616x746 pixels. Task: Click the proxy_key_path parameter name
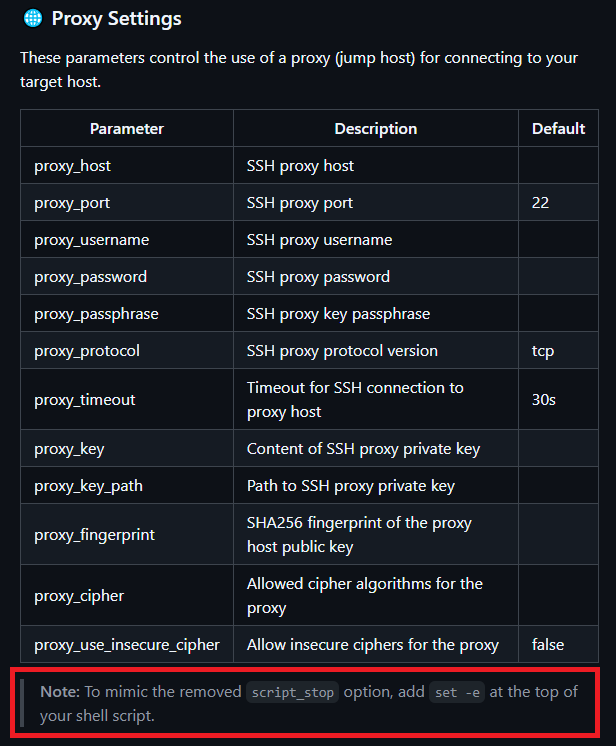(88, 486)
